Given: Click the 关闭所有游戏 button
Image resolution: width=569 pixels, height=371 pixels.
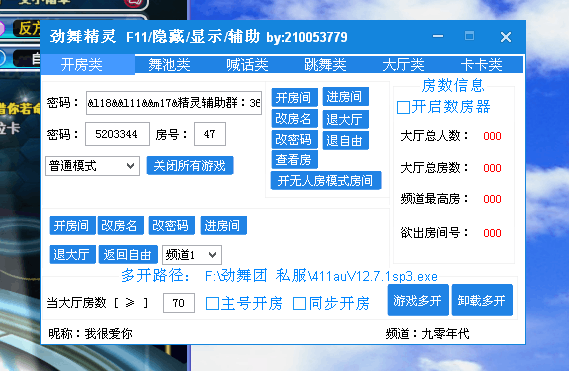Looking at the screenshot, I should click(190, 166).
